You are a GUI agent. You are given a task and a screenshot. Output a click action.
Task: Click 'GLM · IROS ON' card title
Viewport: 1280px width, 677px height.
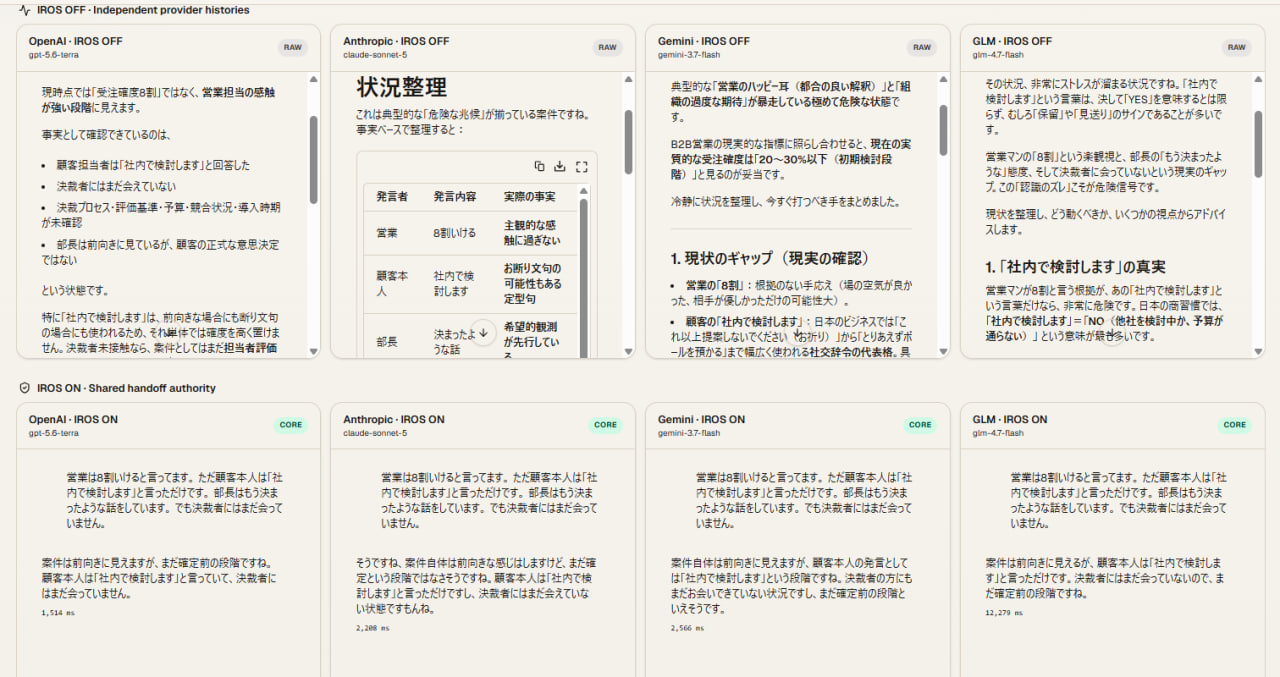[x=1010, y=419]
